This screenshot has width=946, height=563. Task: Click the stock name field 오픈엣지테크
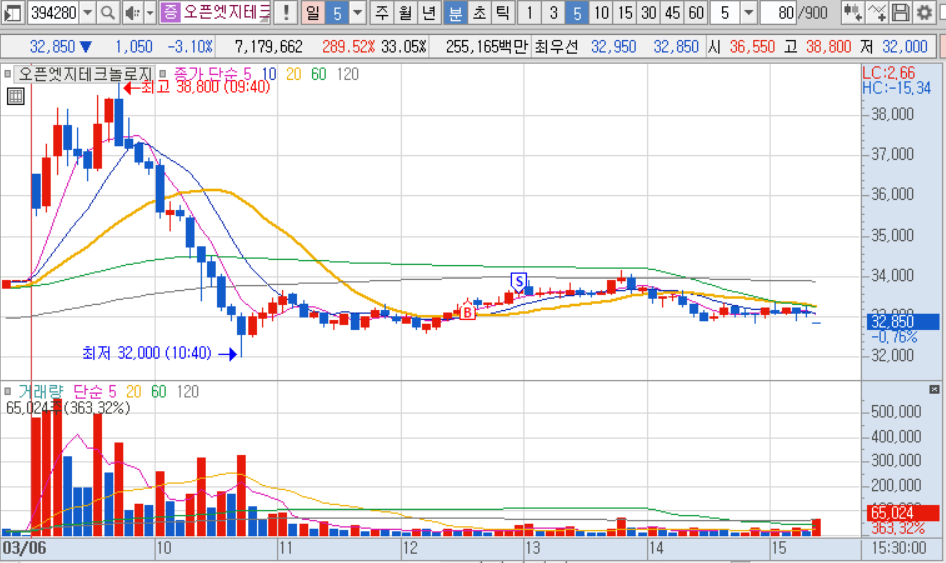tap(226, 12)
